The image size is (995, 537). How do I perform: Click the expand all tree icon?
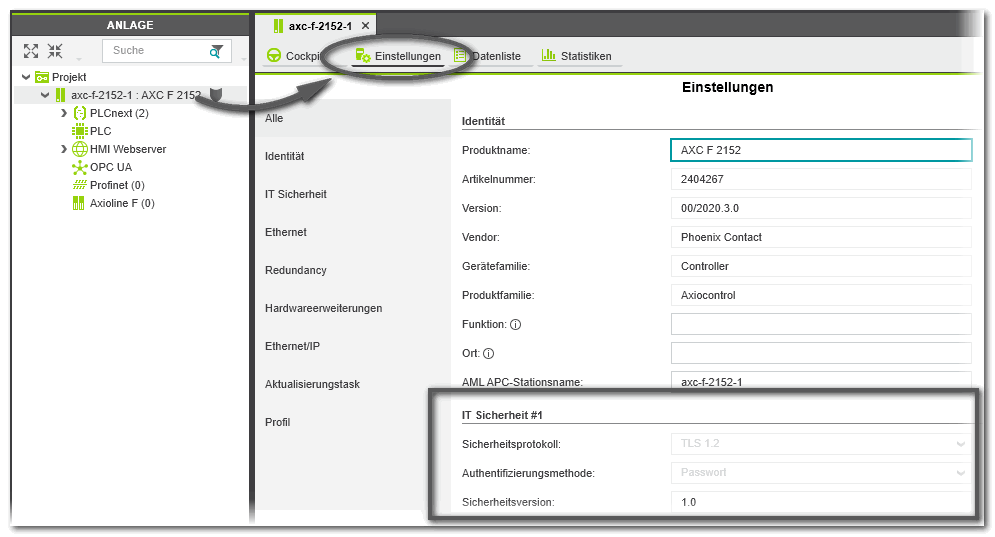30,51
